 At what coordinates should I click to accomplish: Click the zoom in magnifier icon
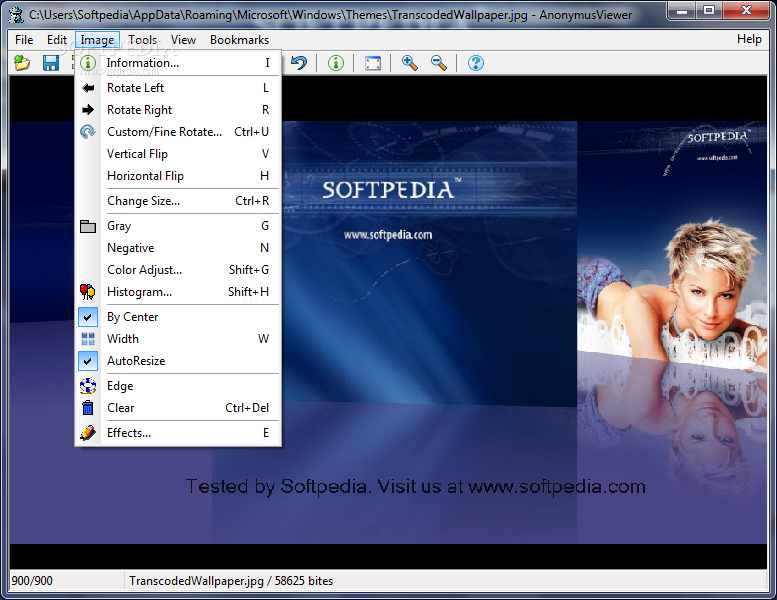click(x=410, y=63)
